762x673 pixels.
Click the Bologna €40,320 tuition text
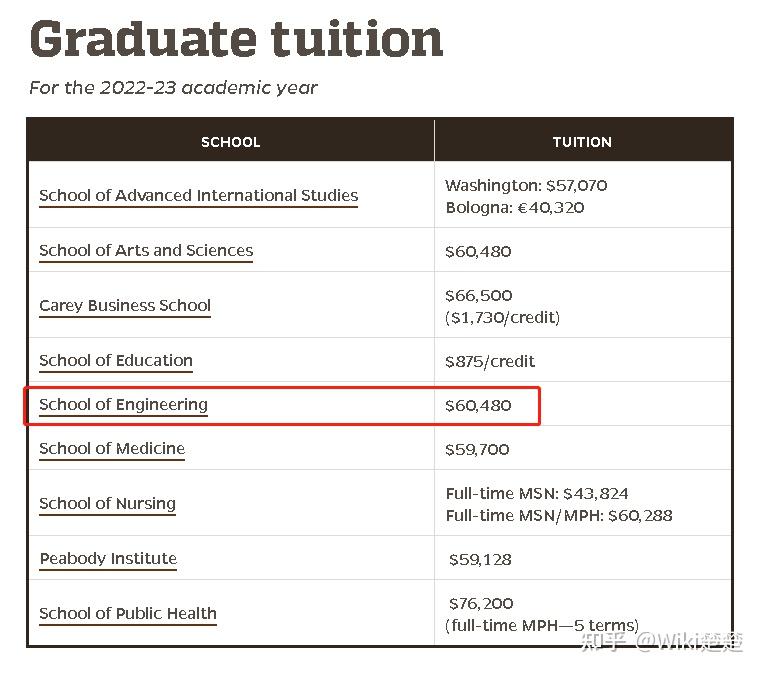515,208
